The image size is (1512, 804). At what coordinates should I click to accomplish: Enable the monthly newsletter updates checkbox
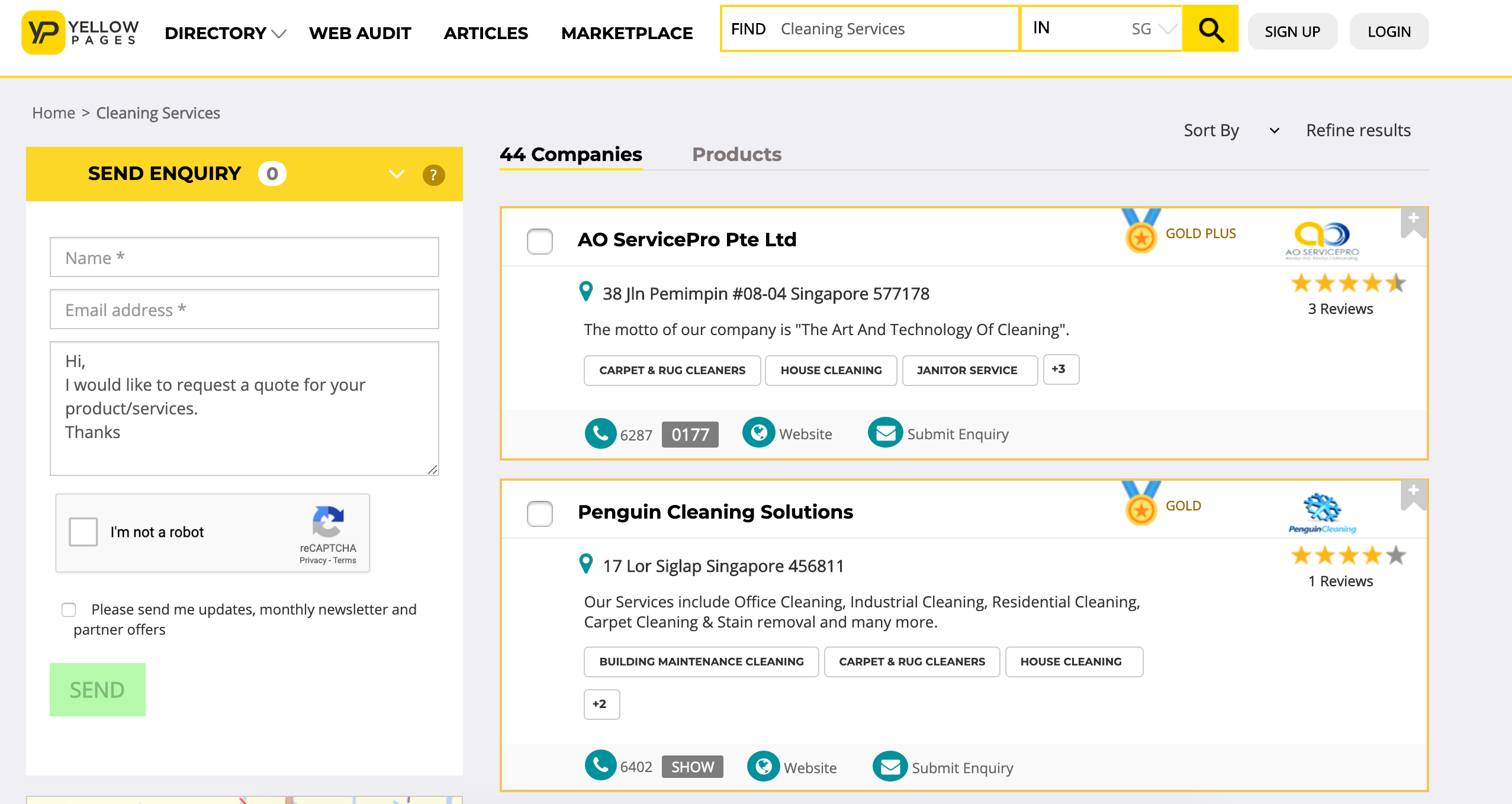[69, 610]
